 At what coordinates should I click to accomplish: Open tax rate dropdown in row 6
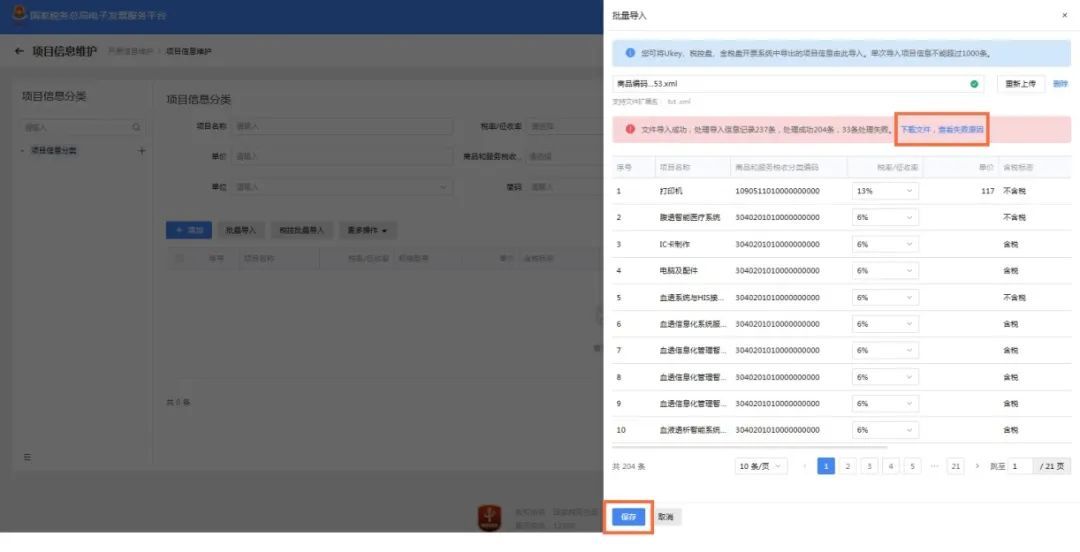885,324
